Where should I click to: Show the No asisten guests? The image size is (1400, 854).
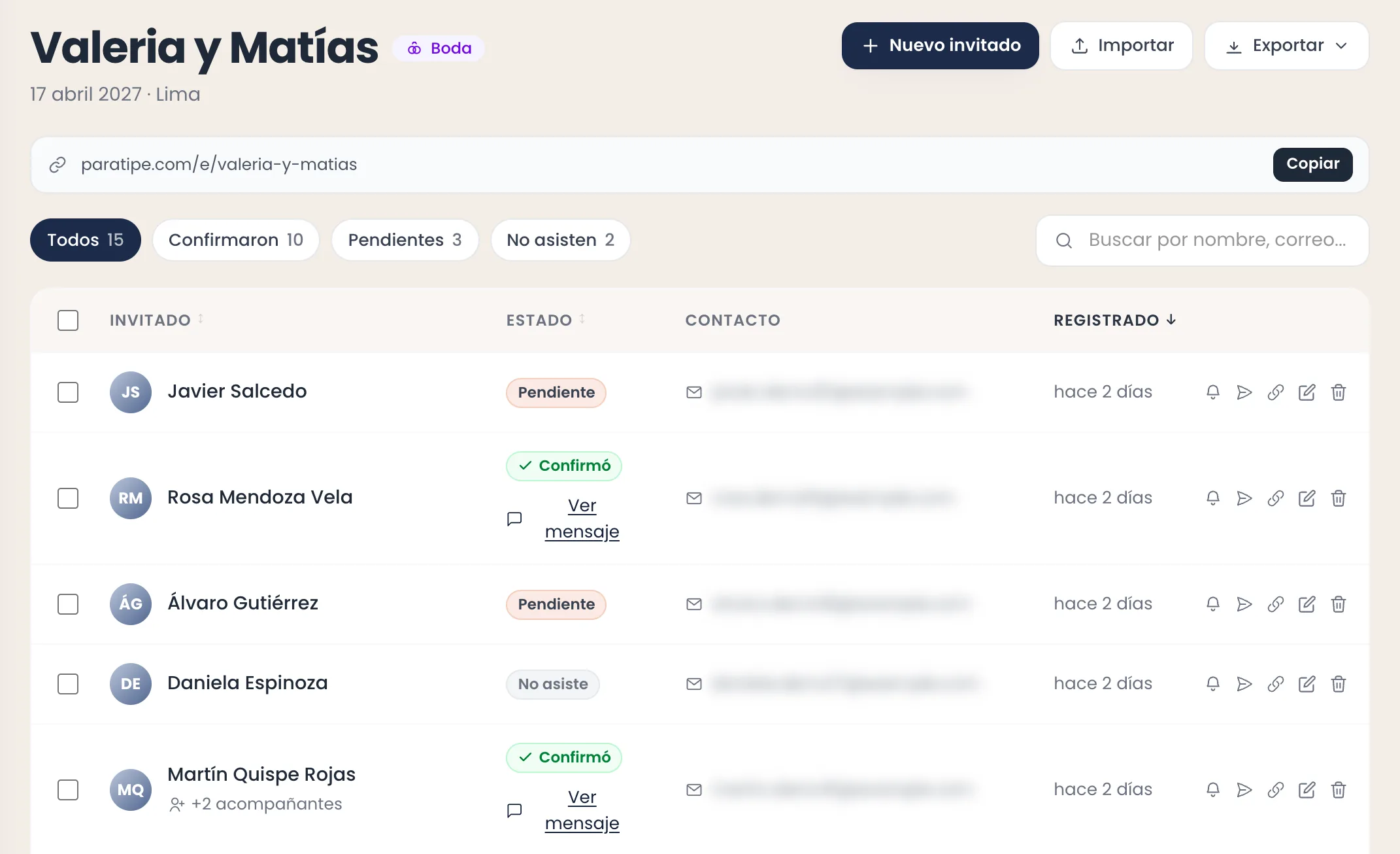click(561, 240)
